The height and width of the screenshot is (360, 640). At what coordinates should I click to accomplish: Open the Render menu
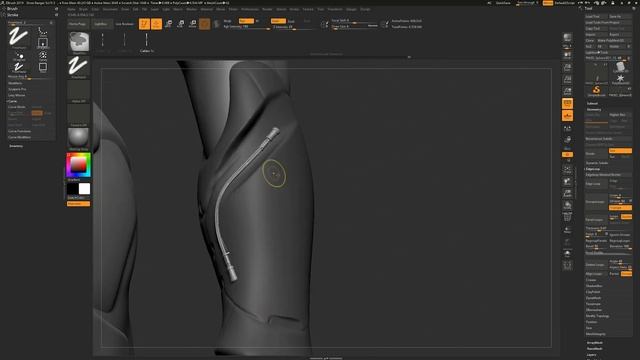pos(267,9)
